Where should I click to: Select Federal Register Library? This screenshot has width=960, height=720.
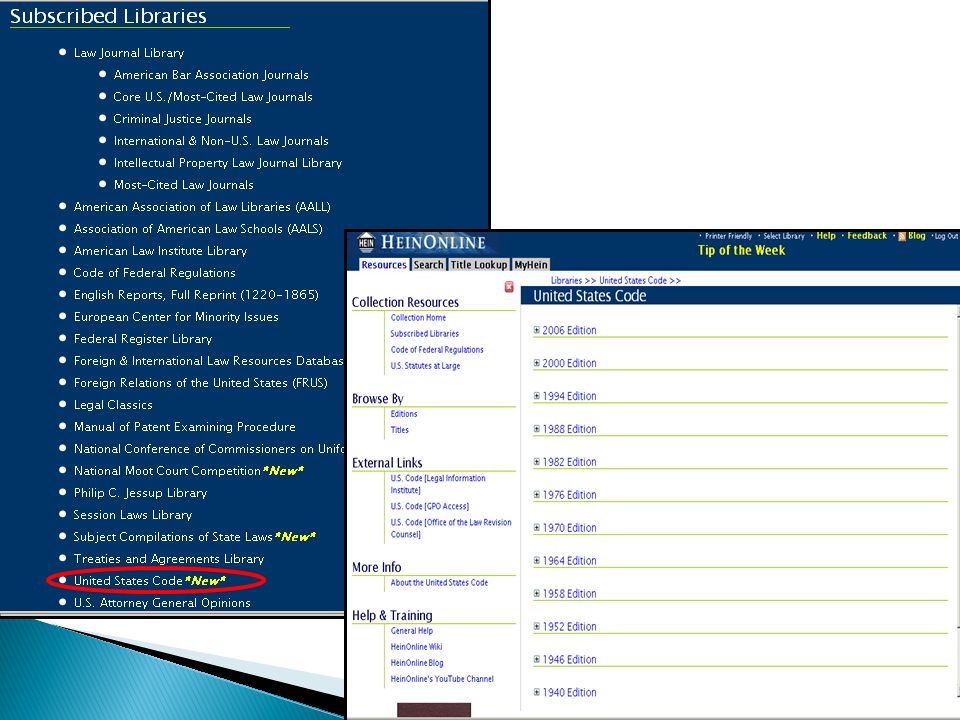[x=143, y=339]
